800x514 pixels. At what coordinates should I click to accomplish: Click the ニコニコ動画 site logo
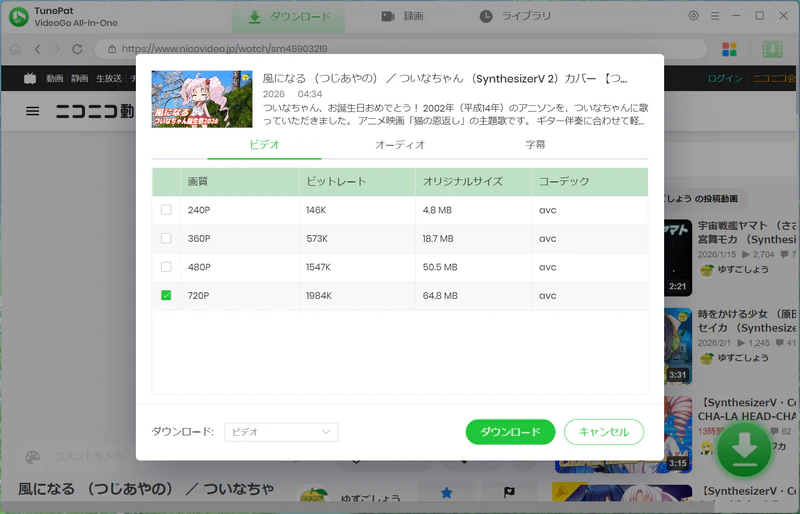point(95,111)
